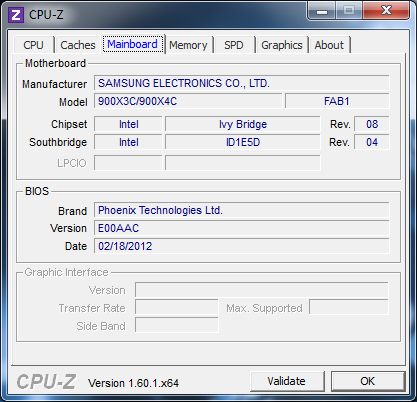Click the Validate button
The height and width of the screenshot is (402, 417).
coord(287,381)
